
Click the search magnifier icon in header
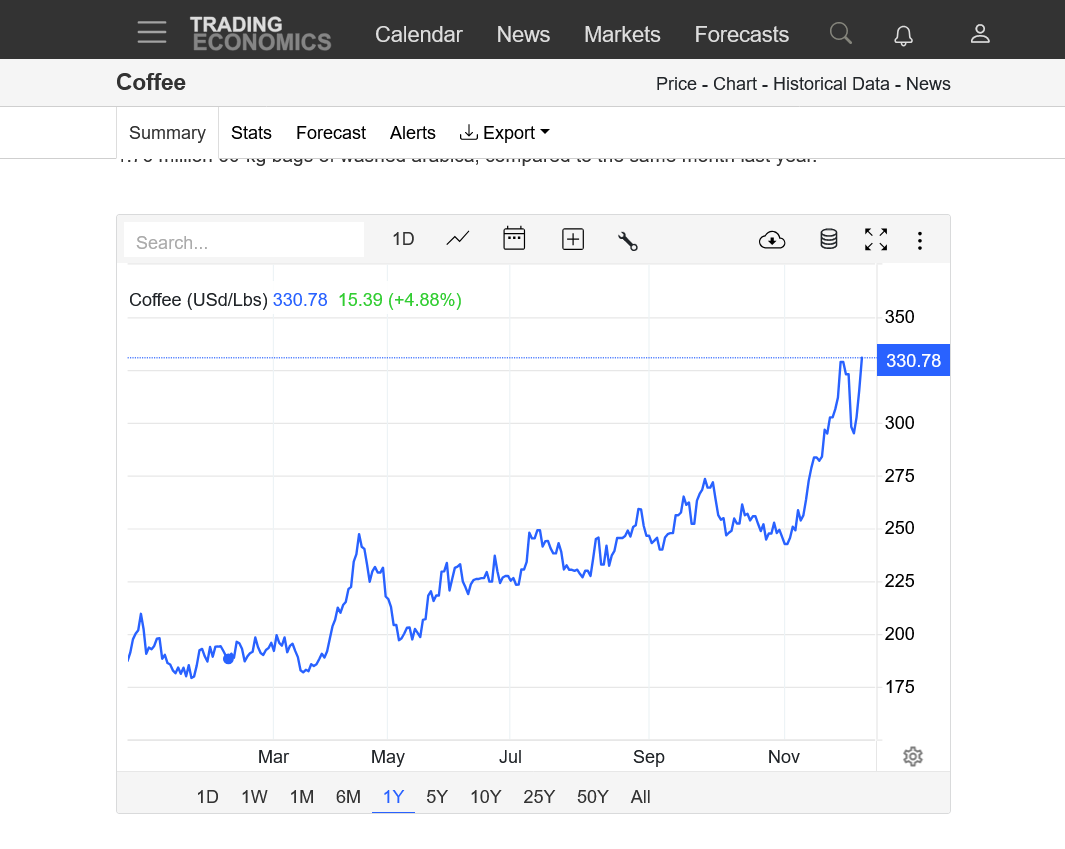[x=840, y=34]
